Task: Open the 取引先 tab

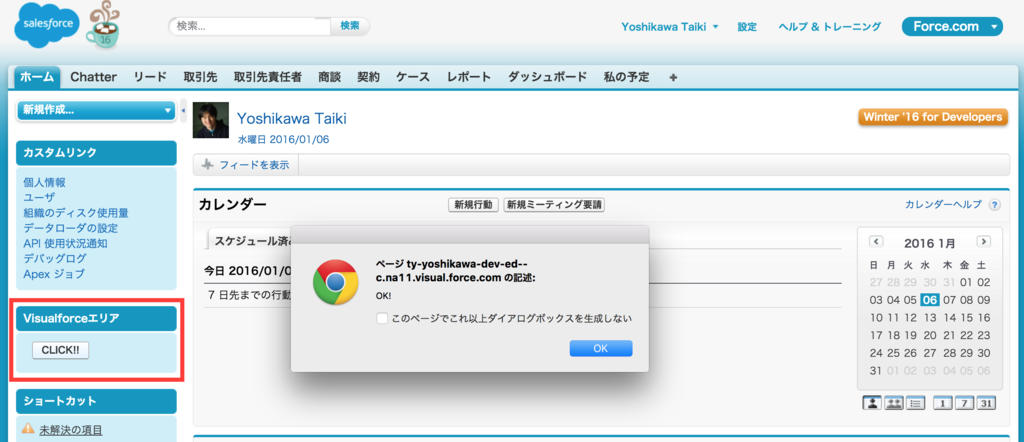Action: pyautogui.click(x=200, y=77)
